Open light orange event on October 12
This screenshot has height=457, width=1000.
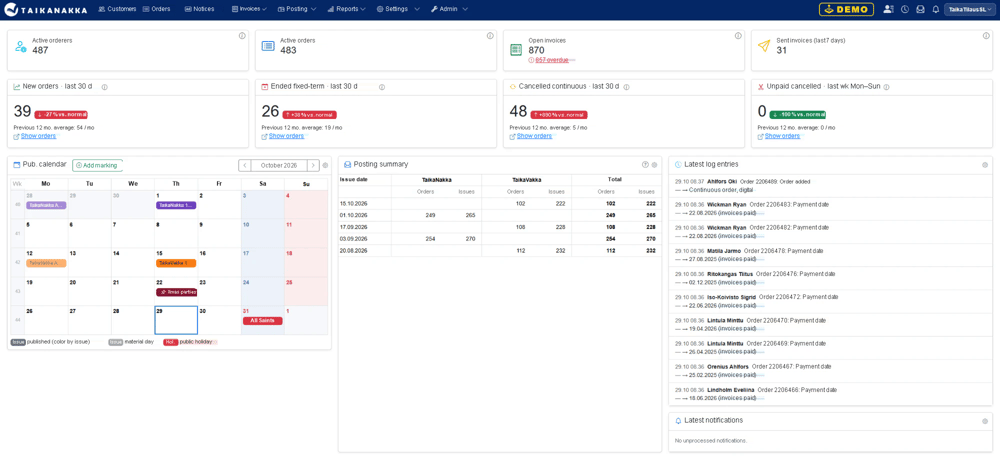pos(46,263)
